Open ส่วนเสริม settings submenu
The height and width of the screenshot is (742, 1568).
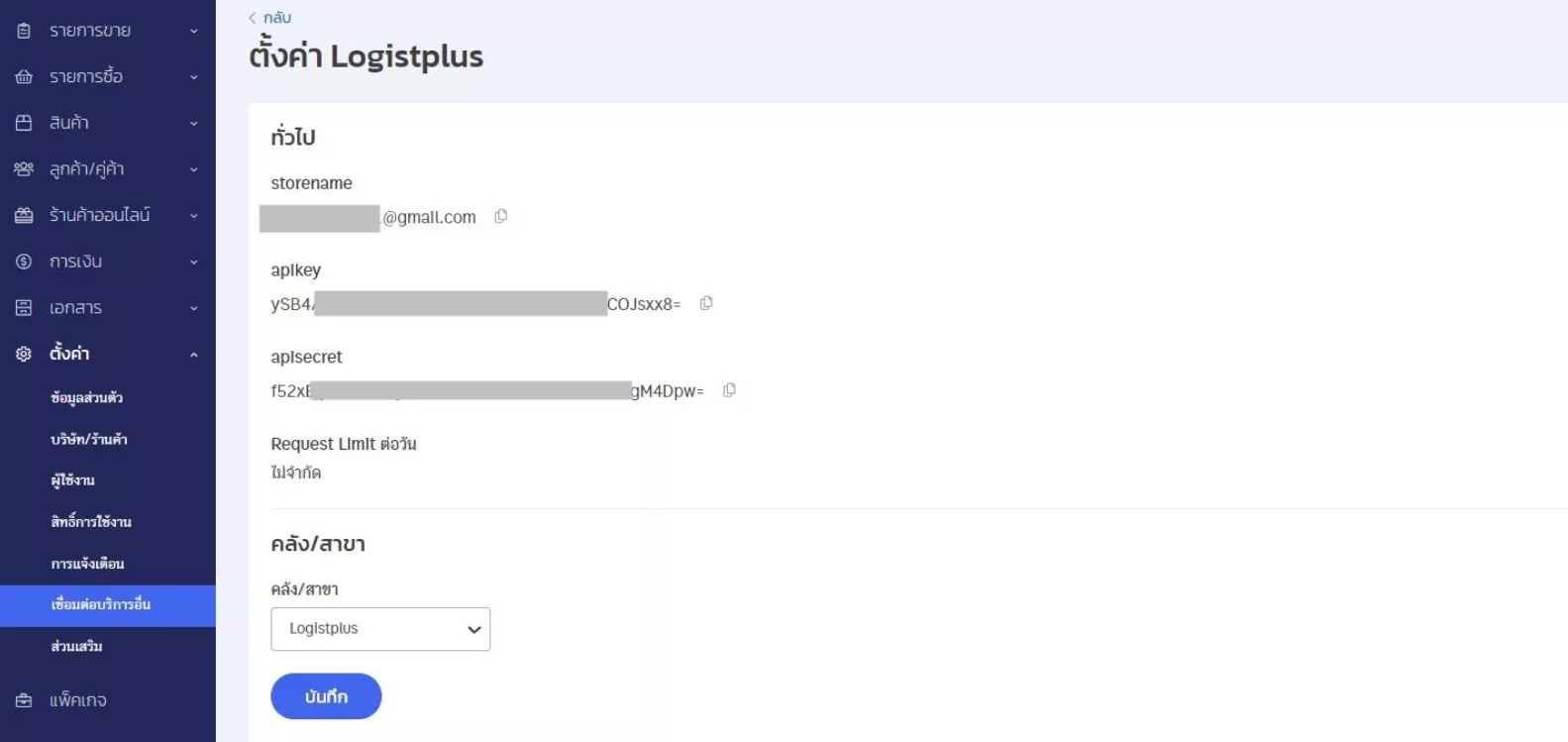76,647
